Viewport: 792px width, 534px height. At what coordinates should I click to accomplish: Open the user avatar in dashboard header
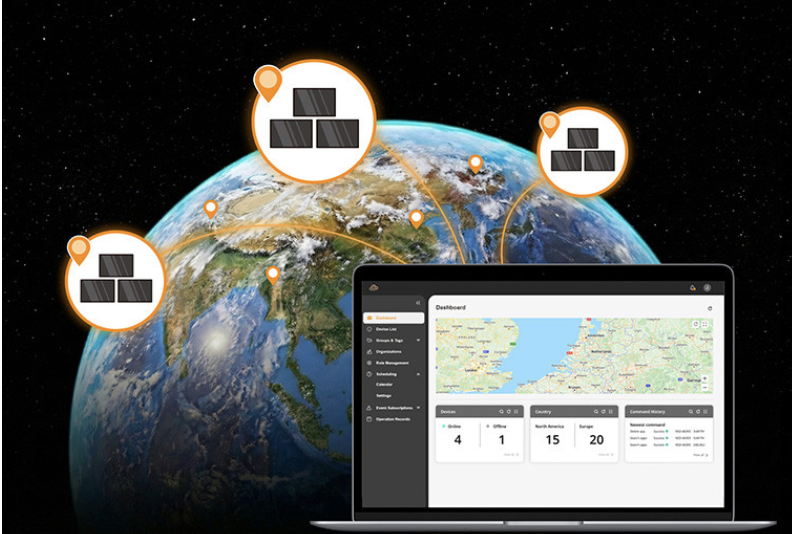(707, 287)
